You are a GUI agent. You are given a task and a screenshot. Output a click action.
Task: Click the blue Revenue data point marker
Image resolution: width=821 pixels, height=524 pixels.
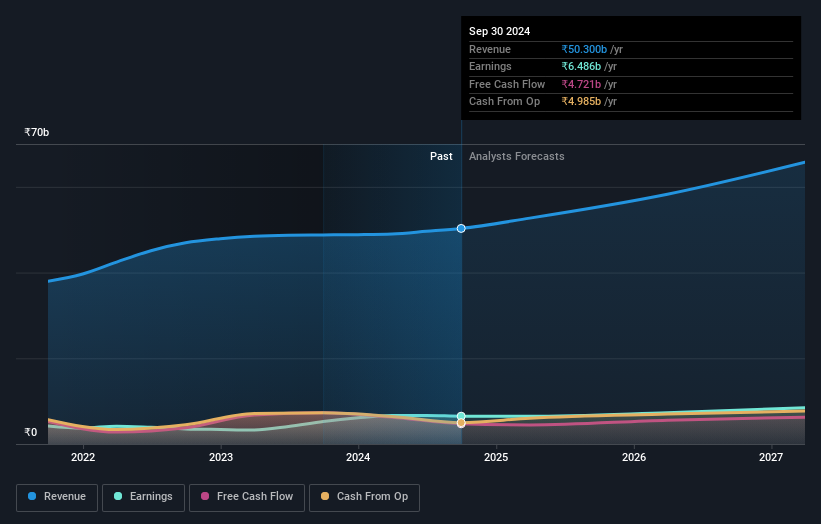point(461,228)
